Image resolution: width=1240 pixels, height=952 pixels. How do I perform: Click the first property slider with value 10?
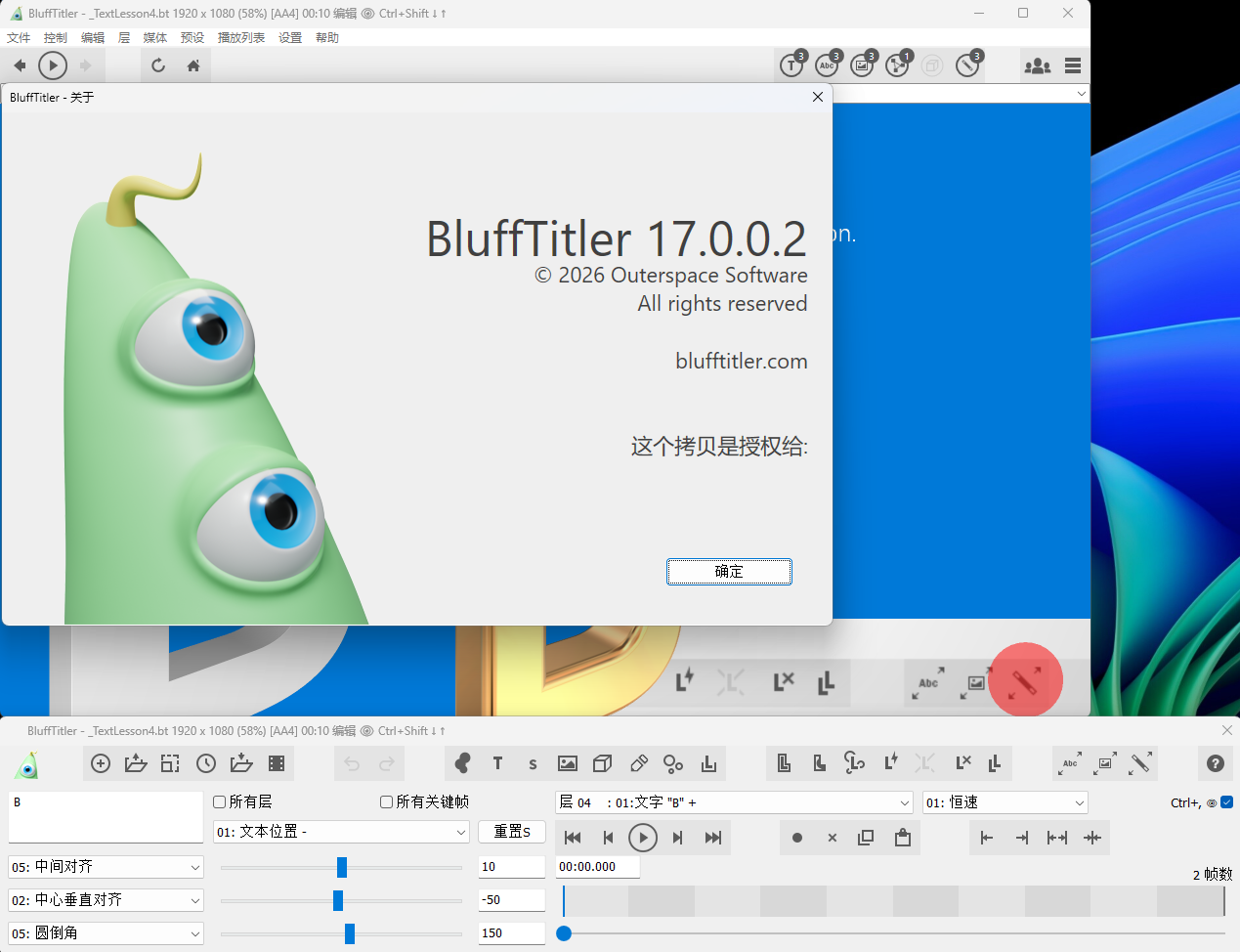(341, 867)
